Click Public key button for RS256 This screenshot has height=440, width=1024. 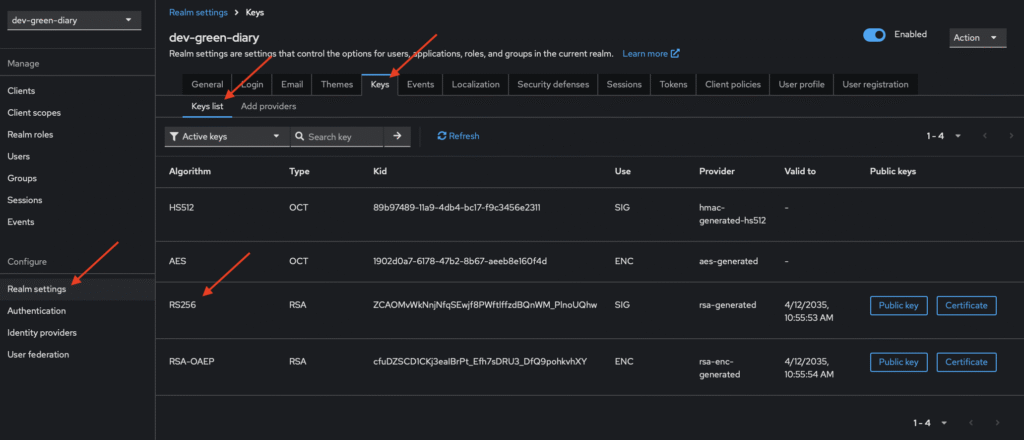(x=899, y=305)
